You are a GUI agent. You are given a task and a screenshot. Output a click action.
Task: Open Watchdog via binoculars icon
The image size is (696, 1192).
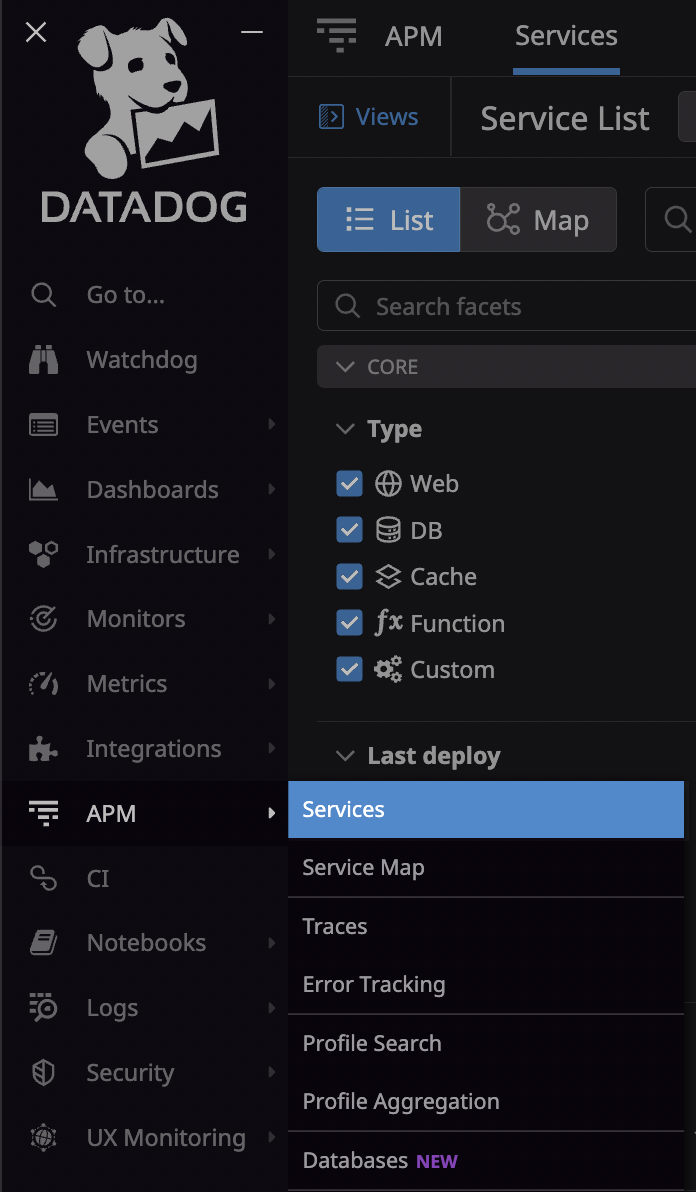(x=43, y=360)
